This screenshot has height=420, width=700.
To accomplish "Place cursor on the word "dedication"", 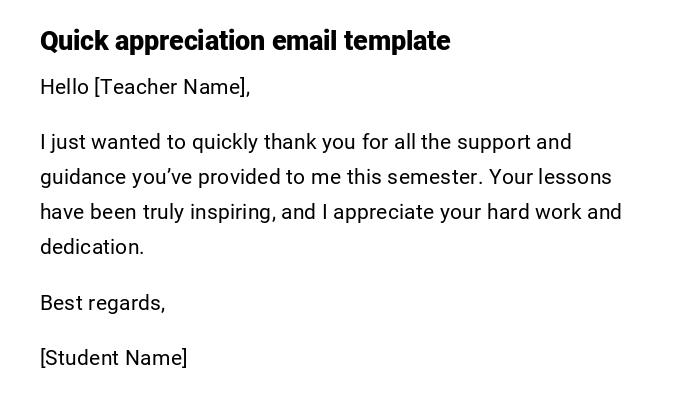I will pyautogui.click(x=91, y=247).
